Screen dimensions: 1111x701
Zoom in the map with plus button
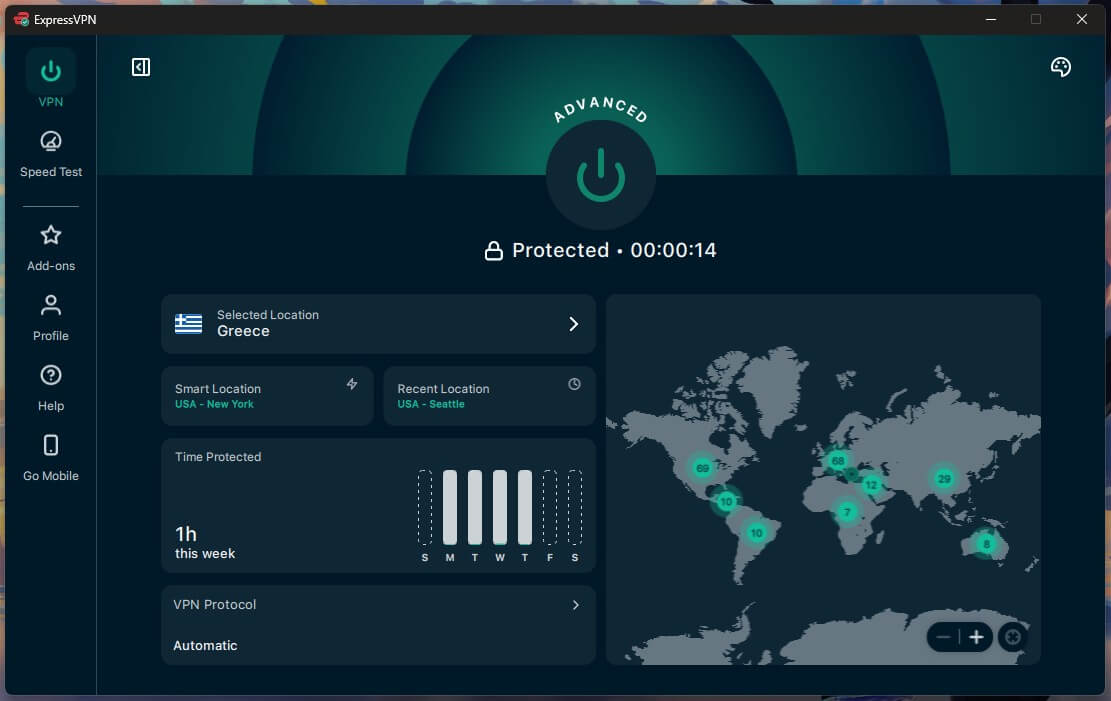[976, 637]
